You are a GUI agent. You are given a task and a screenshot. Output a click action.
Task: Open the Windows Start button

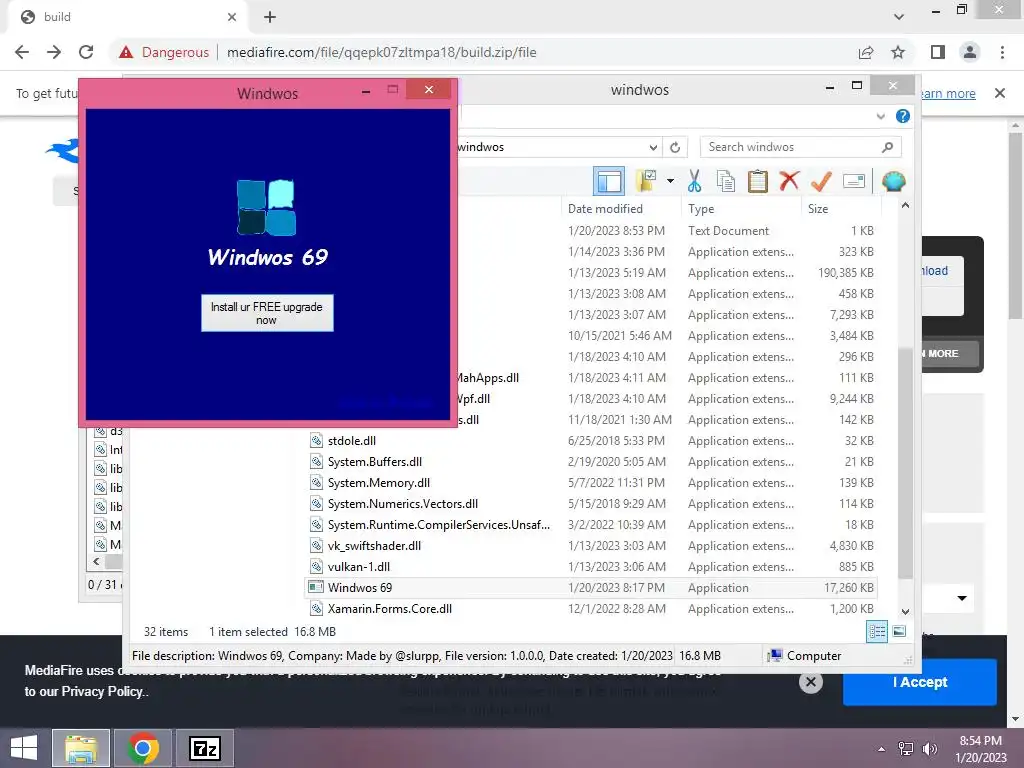[24, 748]
